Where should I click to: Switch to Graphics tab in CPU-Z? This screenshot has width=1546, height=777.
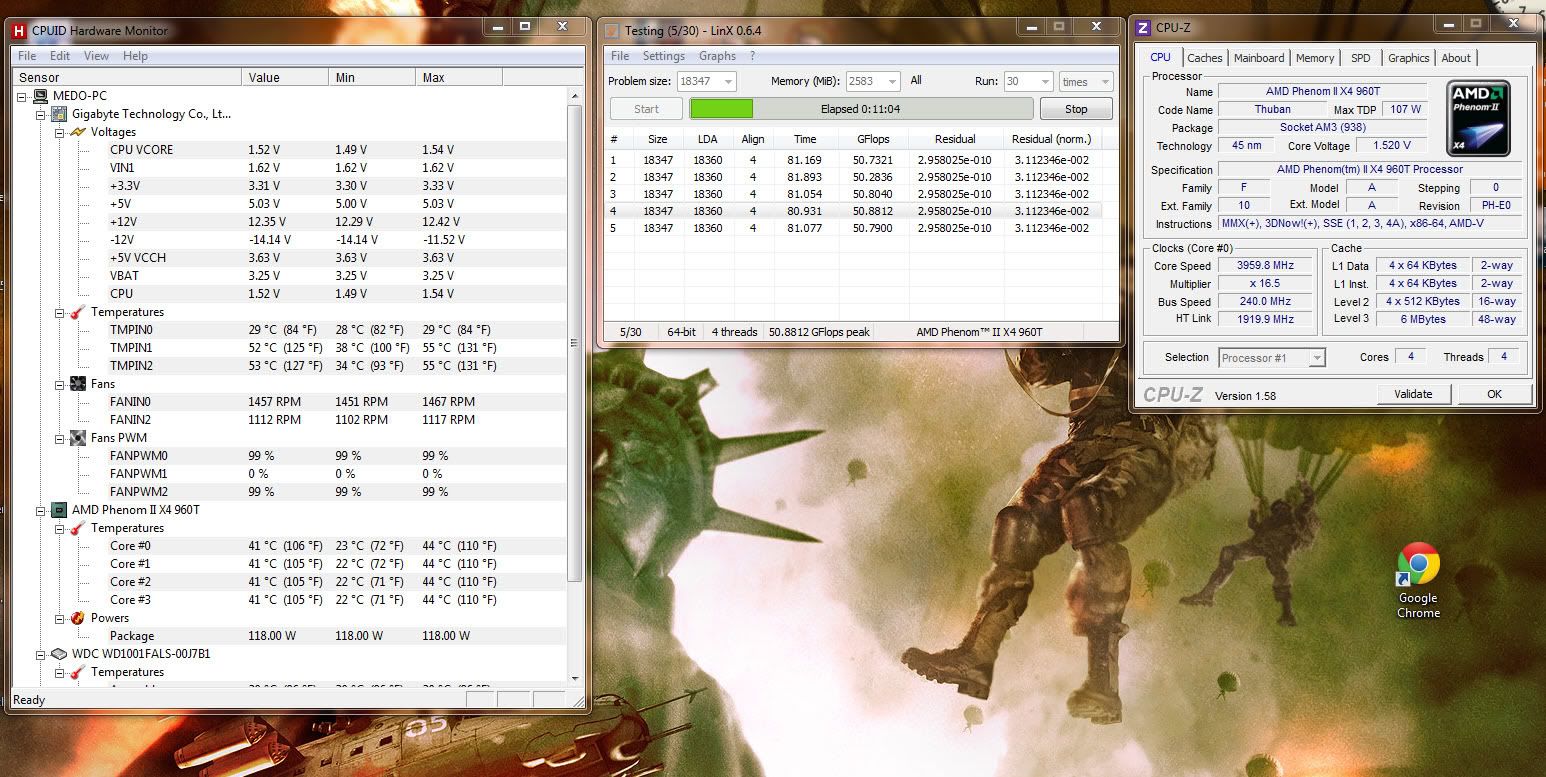(1408, 58)
